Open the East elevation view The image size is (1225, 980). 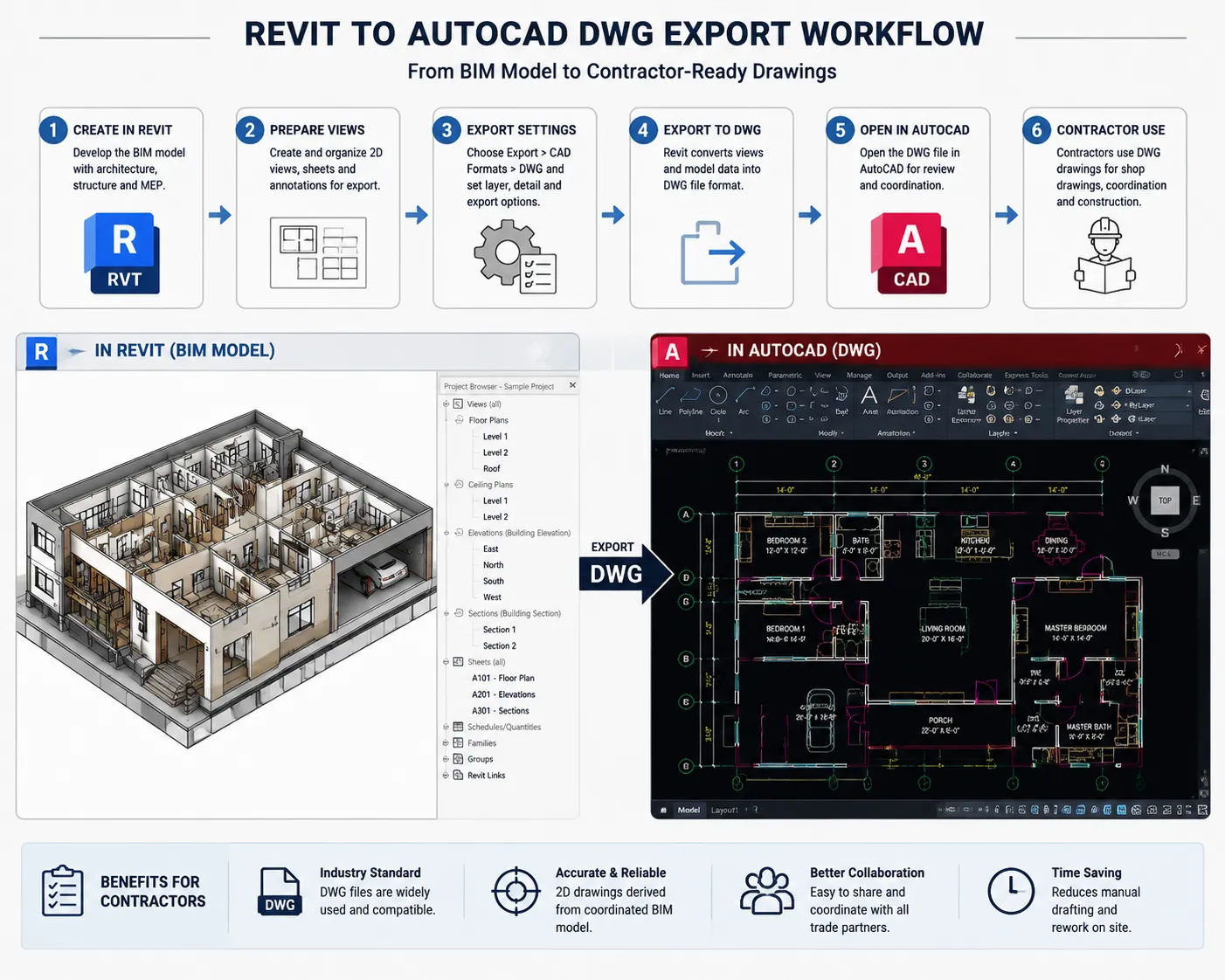pyautogui.click(x=491, y=549)
